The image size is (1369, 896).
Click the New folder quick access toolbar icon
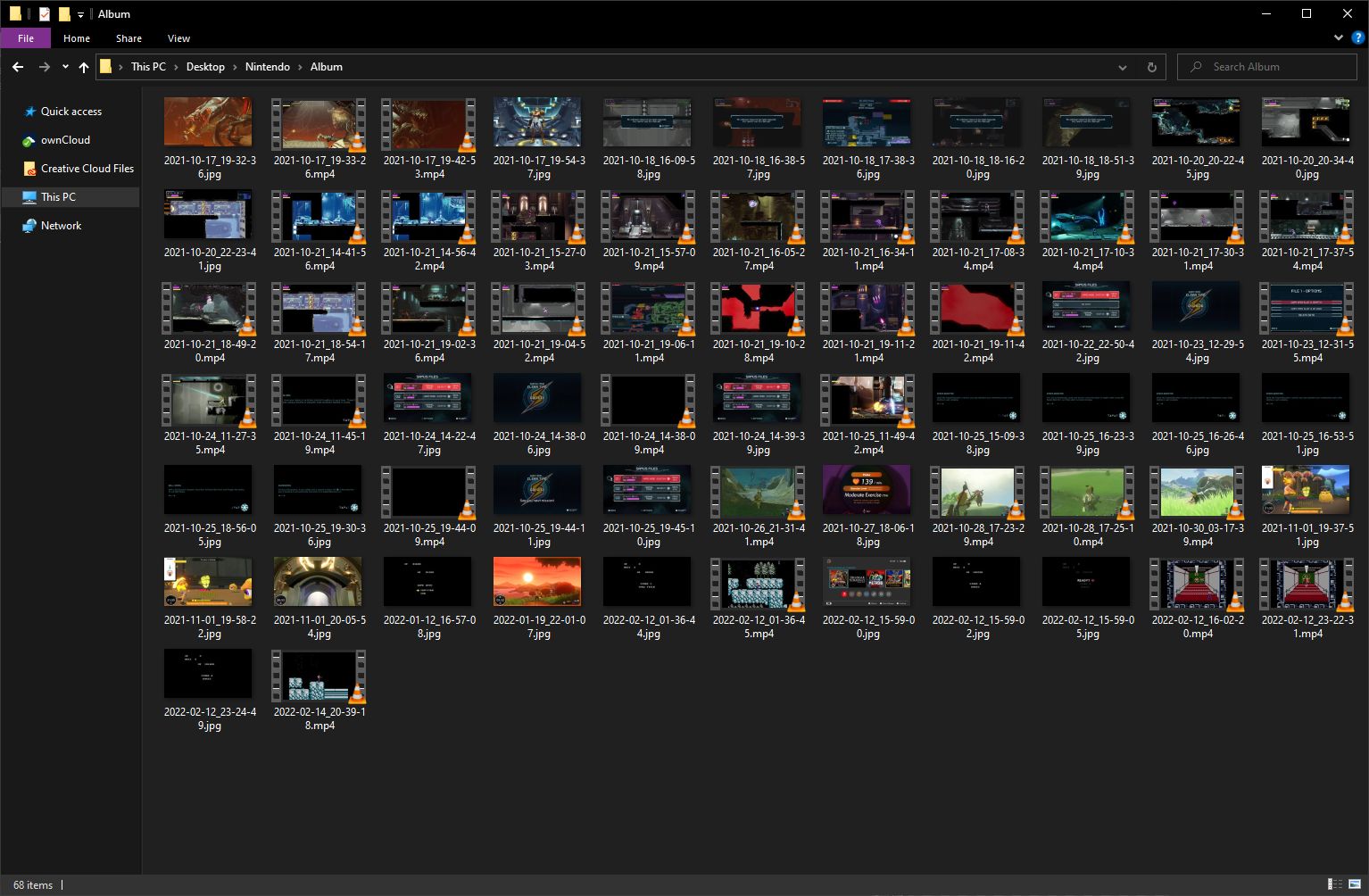tap(64, 13)
